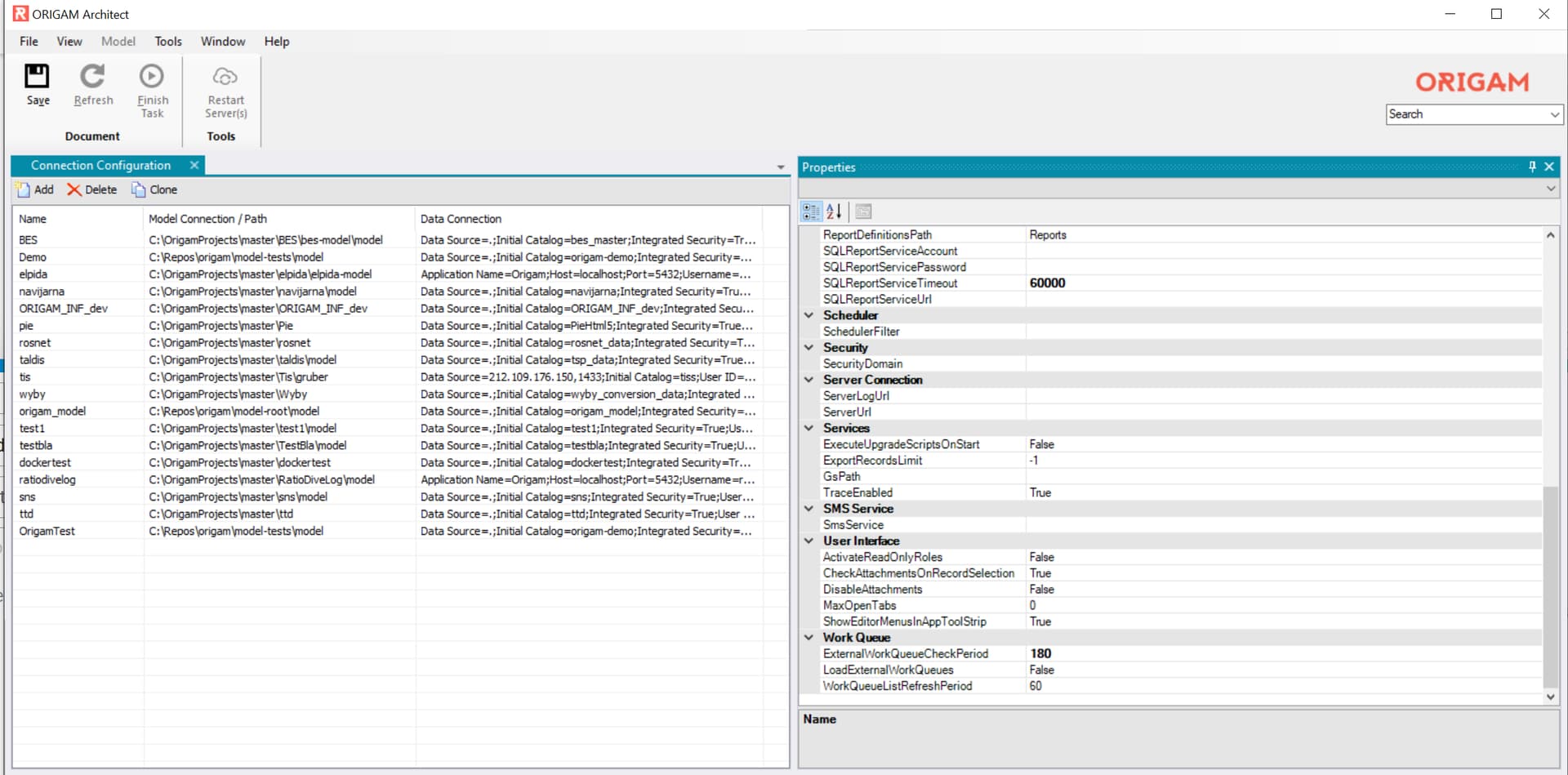Edit the ExternalWorkQueueCheckPeriod value 180
This screenshot has height=775, width=1568.
click(x=1284, y=653)
